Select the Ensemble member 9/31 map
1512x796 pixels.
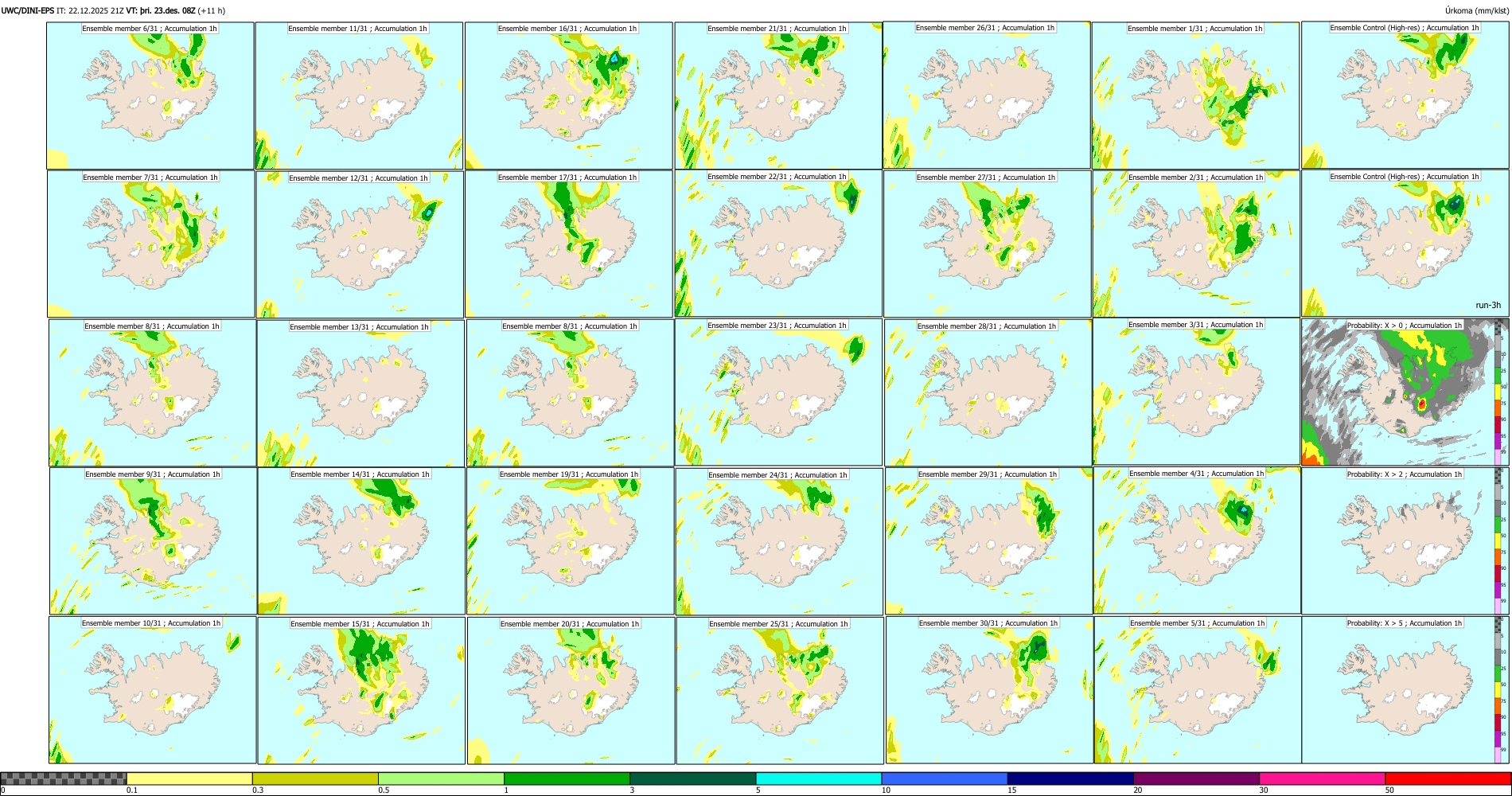(153, 541)
